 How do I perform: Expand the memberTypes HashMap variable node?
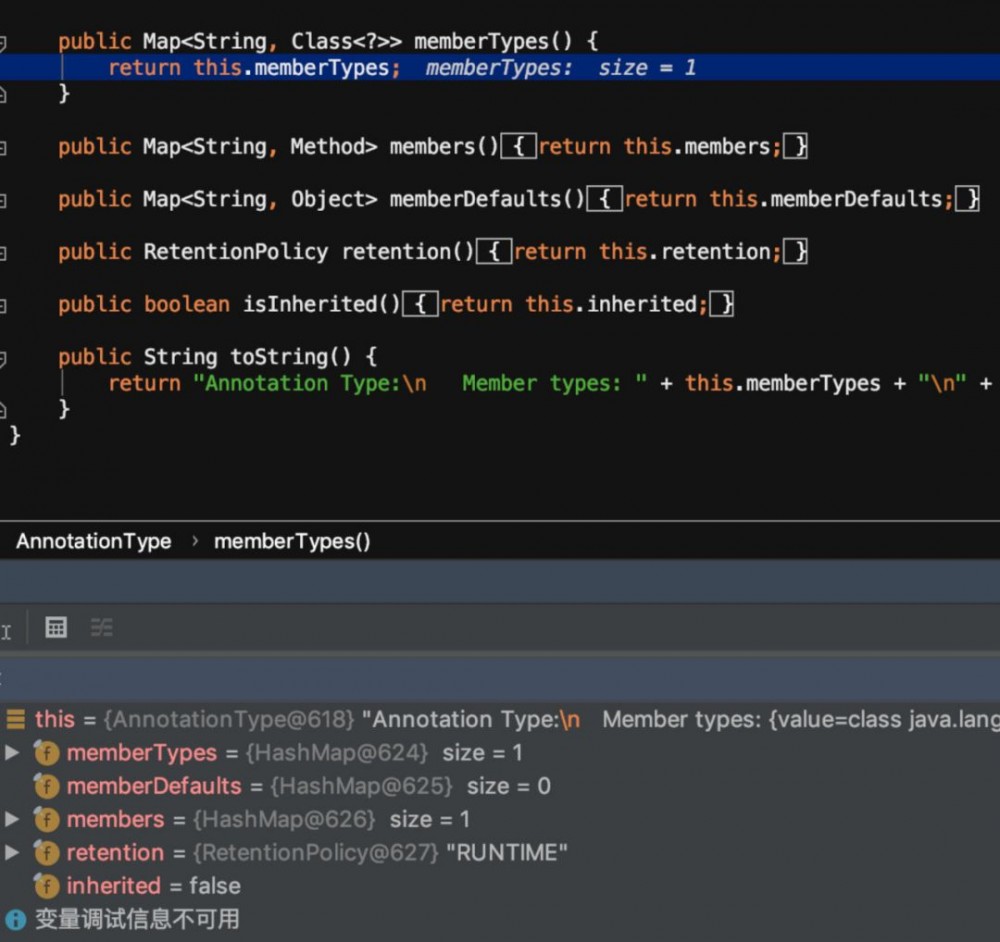(x=12, y=753)
